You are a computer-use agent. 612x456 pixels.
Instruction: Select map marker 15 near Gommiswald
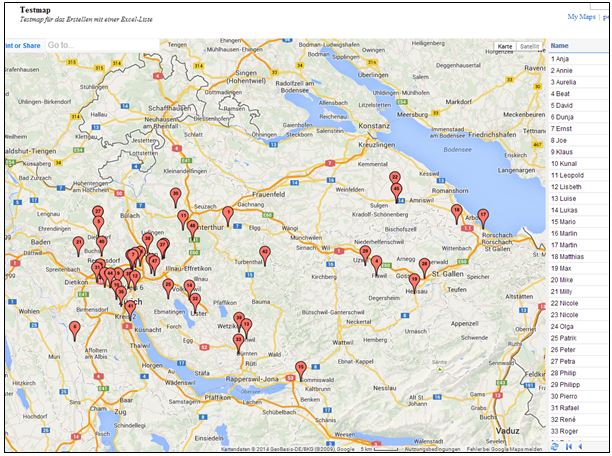point(301,370)
